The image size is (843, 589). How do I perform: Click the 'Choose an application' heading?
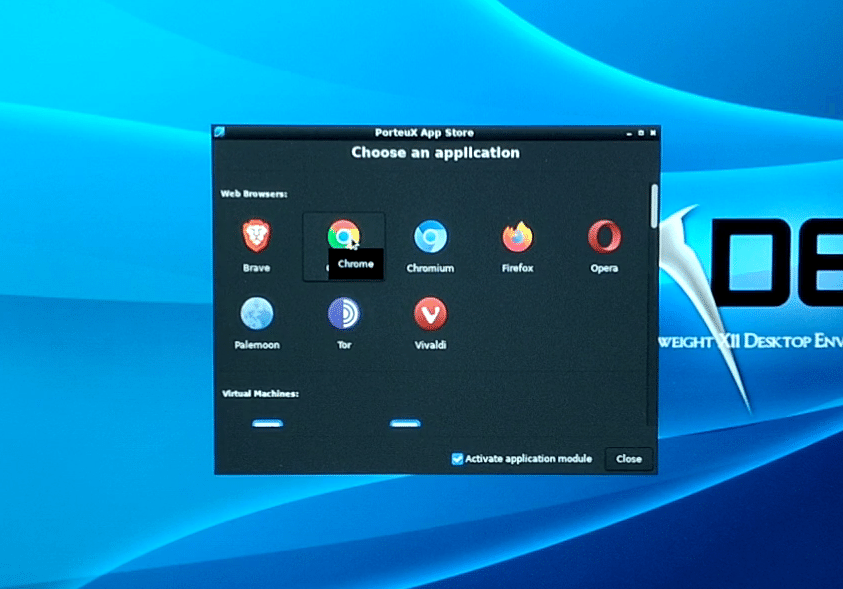click(x=435, y=153)
